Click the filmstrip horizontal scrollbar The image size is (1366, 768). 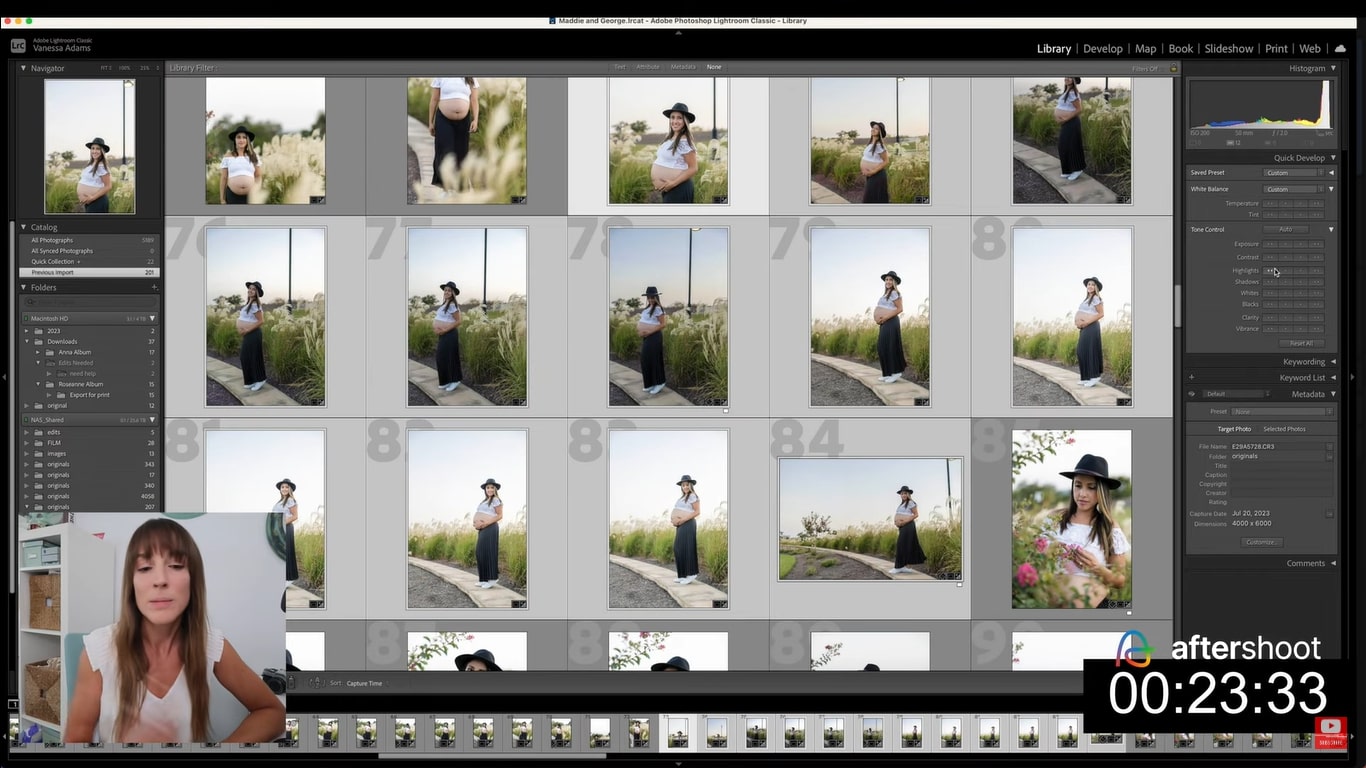click(x=492, y=755)
